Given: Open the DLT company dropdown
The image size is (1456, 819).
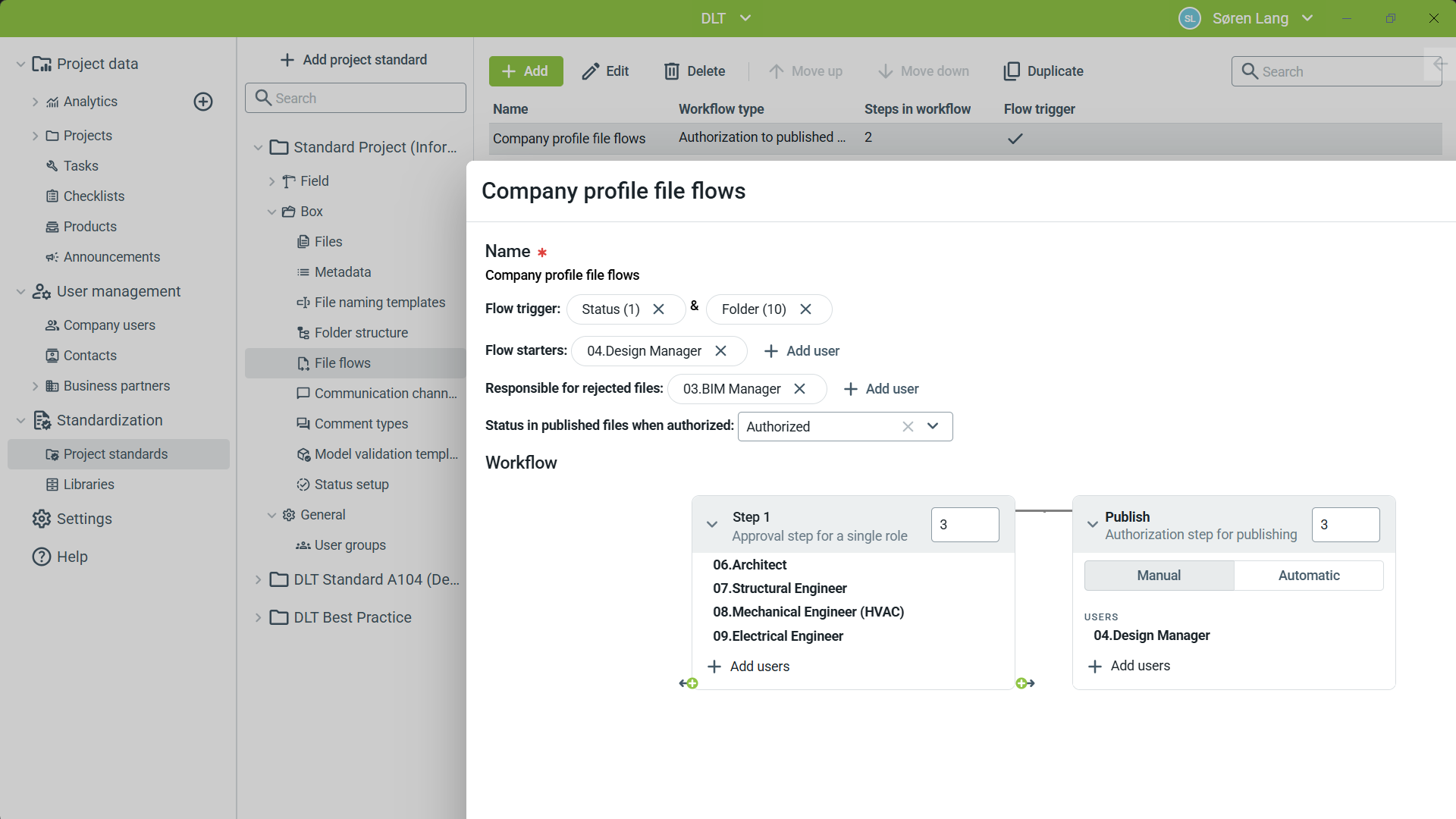Looking at the screenshot, I should coord(726,18).
